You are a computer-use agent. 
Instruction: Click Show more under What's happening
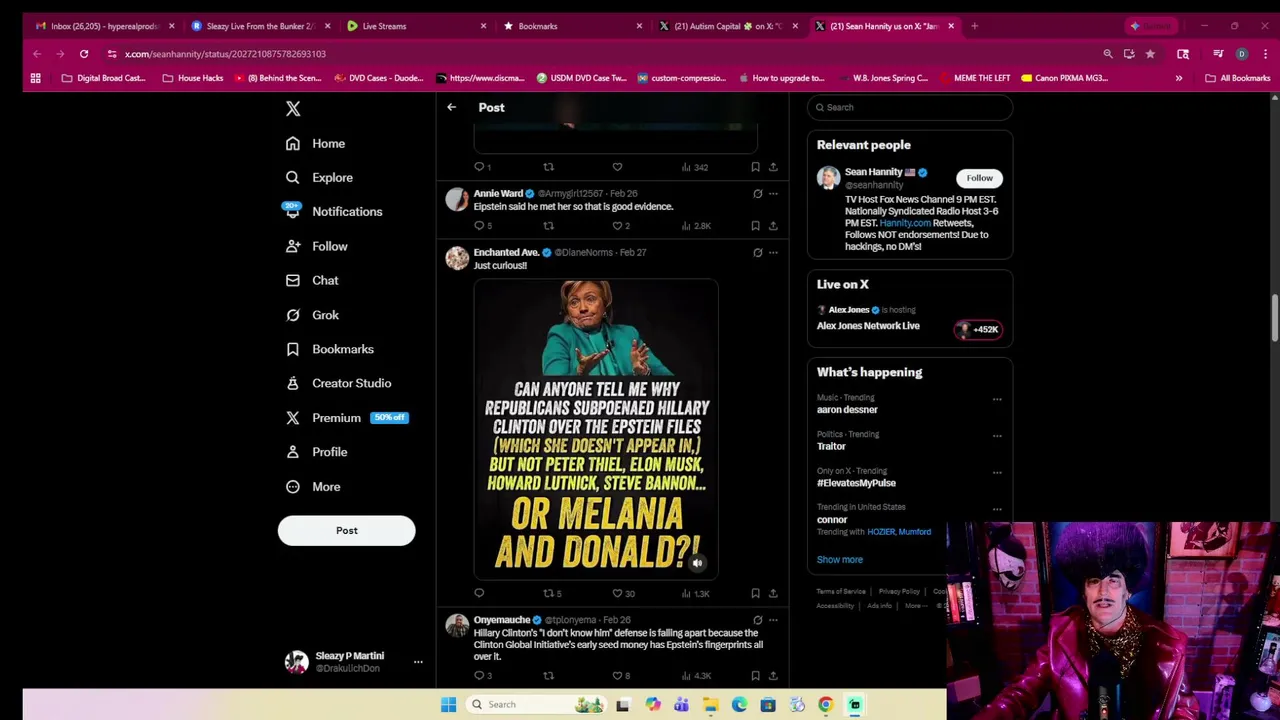[839, 560]
